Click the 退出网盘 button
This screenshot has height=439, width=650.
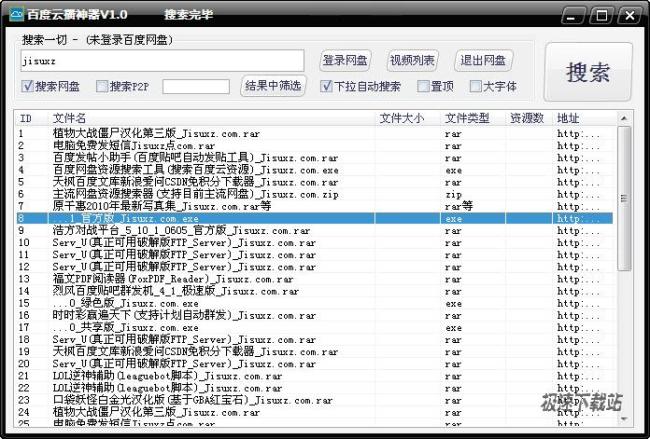click(x=483, y=61)
